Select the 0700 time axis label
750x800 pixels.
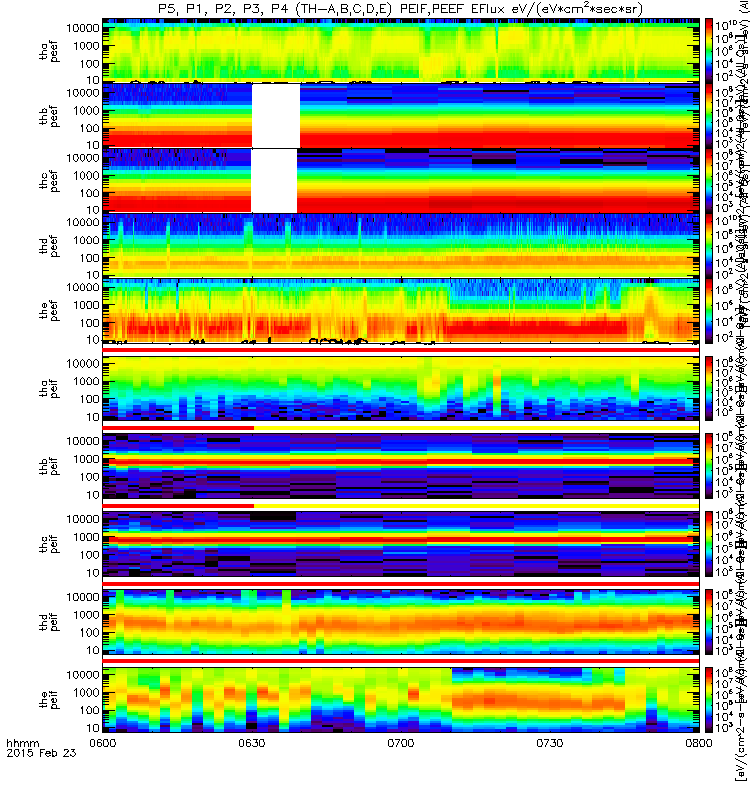[401, 743]
